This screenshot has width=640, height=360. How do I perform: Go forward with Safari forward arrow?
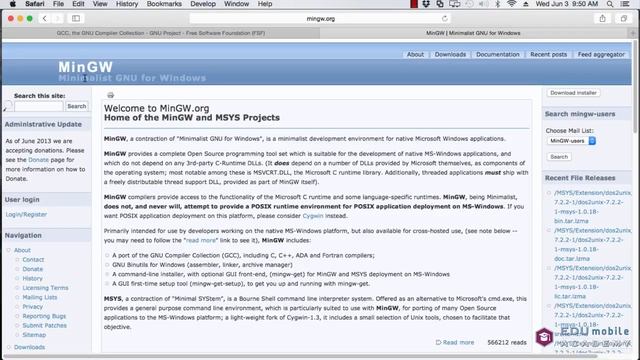point(57,18)
